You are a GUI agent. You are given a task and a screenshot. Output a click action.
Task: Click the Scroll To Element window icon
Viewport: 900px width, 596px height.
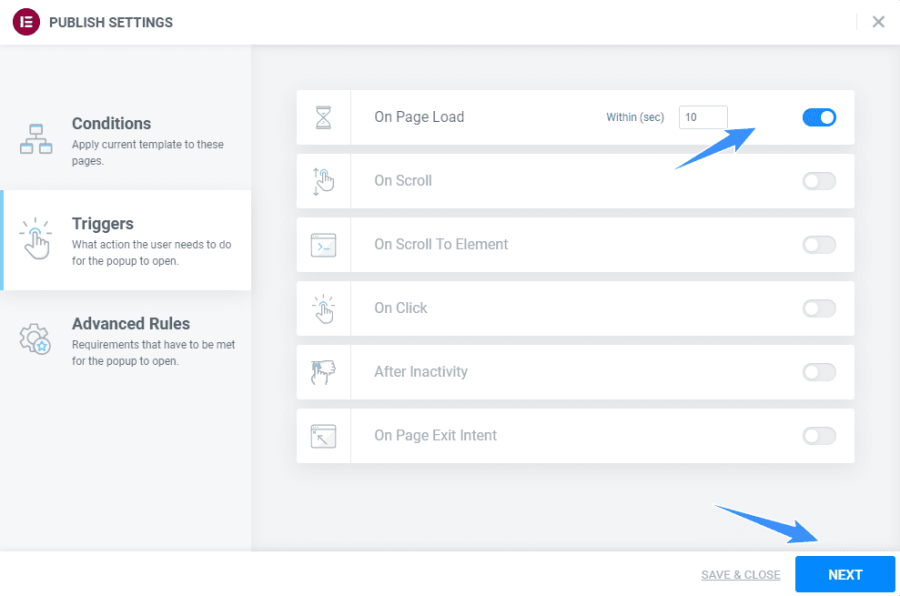pos(324,245)
